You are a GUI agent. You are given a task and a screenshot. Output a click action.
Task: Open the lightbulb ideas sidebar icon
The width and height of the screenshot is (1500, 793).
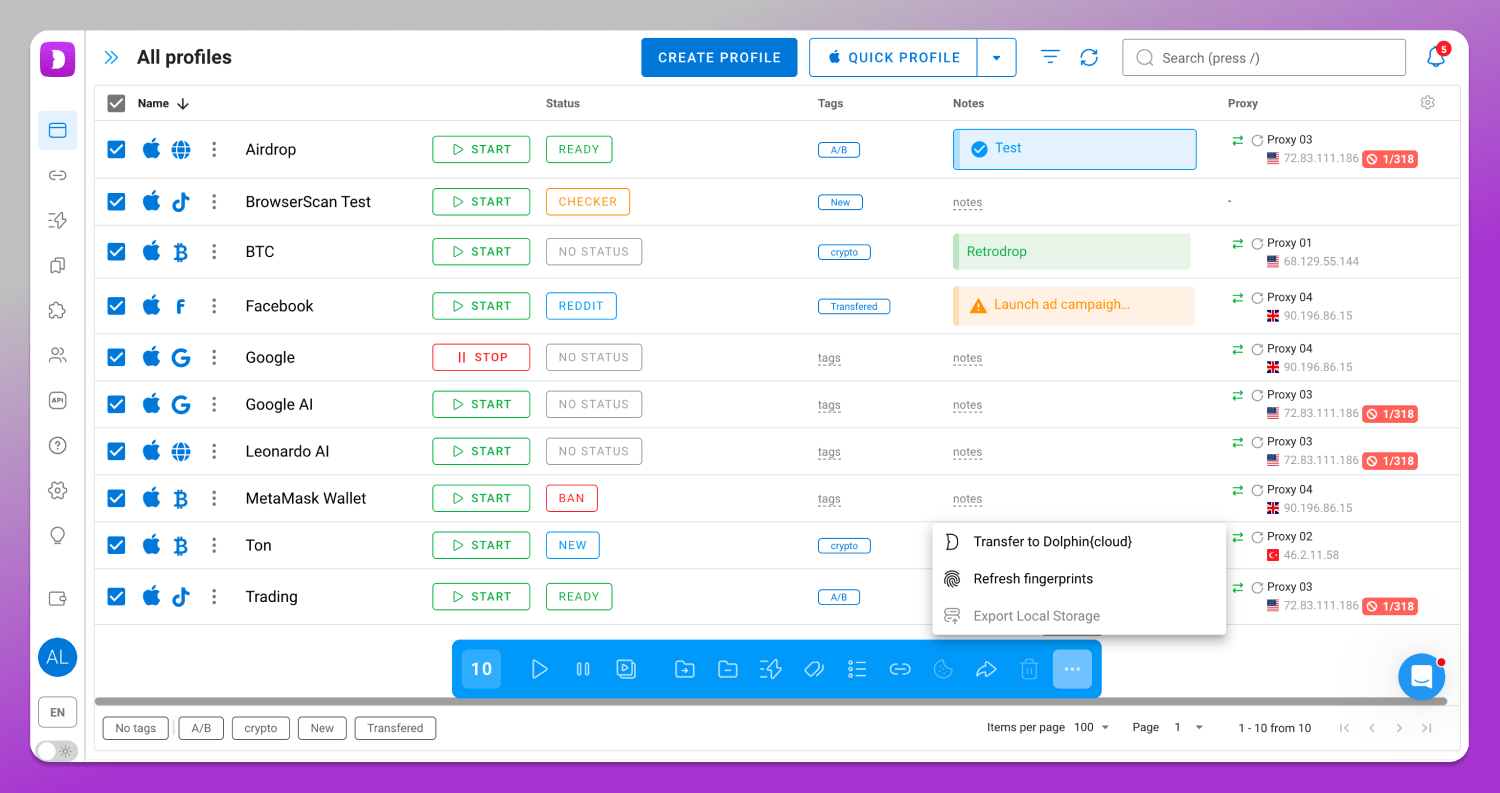click(x=57, y=536)
